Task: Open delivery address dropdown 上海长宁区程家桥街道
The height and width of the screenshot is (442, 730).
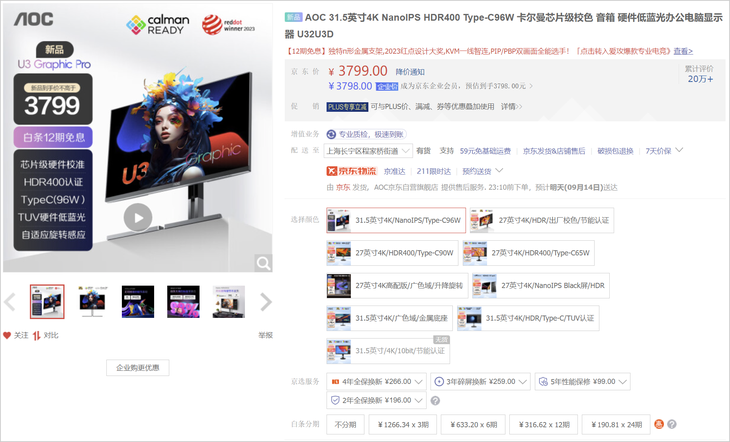Action: point(369,151)
